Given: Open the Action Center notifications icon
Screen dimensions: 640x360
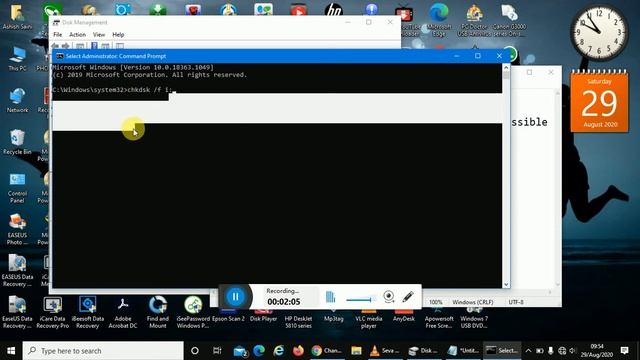Looking at the screenshot, I should point(624,351).
